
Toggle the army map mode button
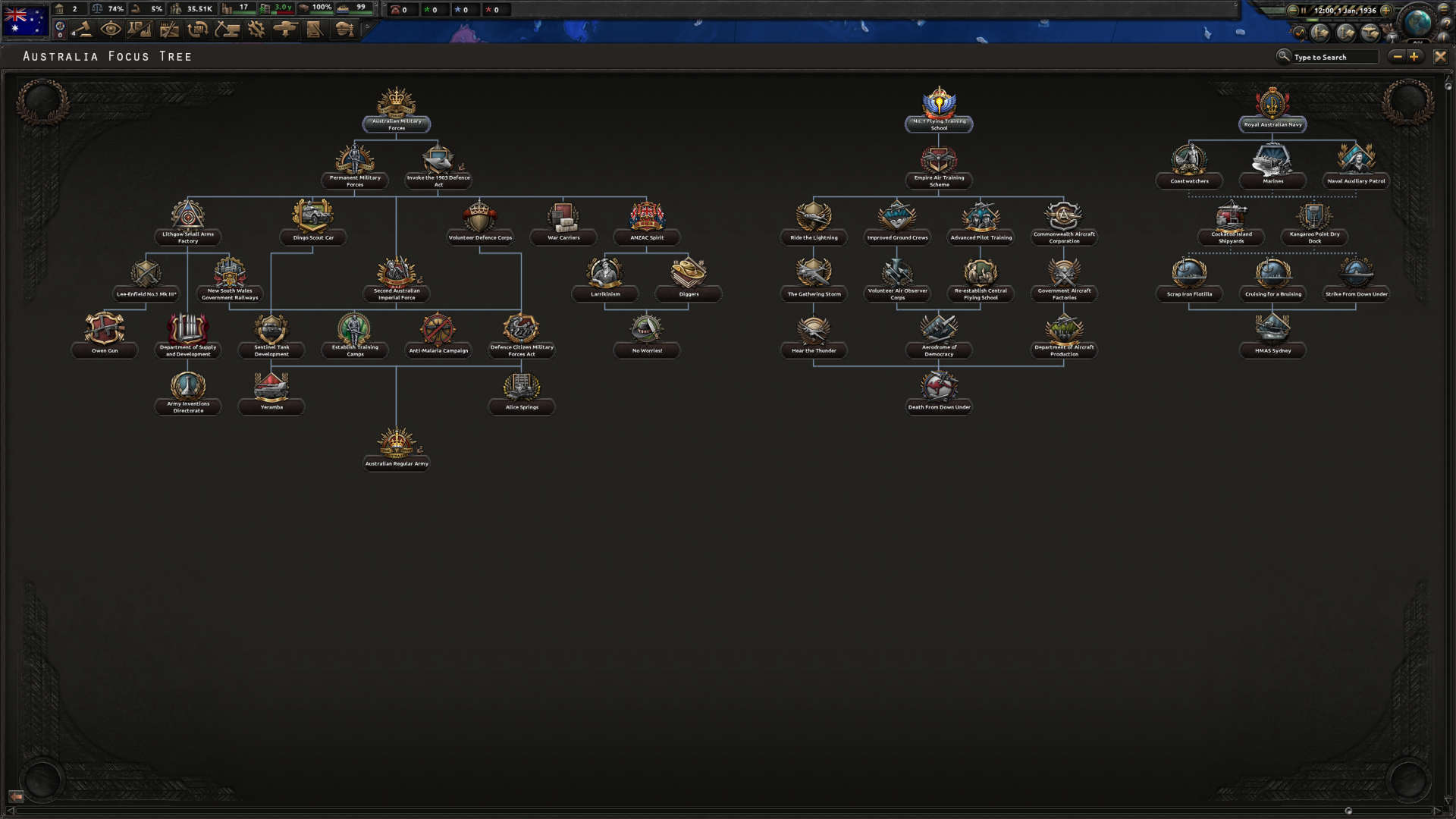(x=1320, y=33)
